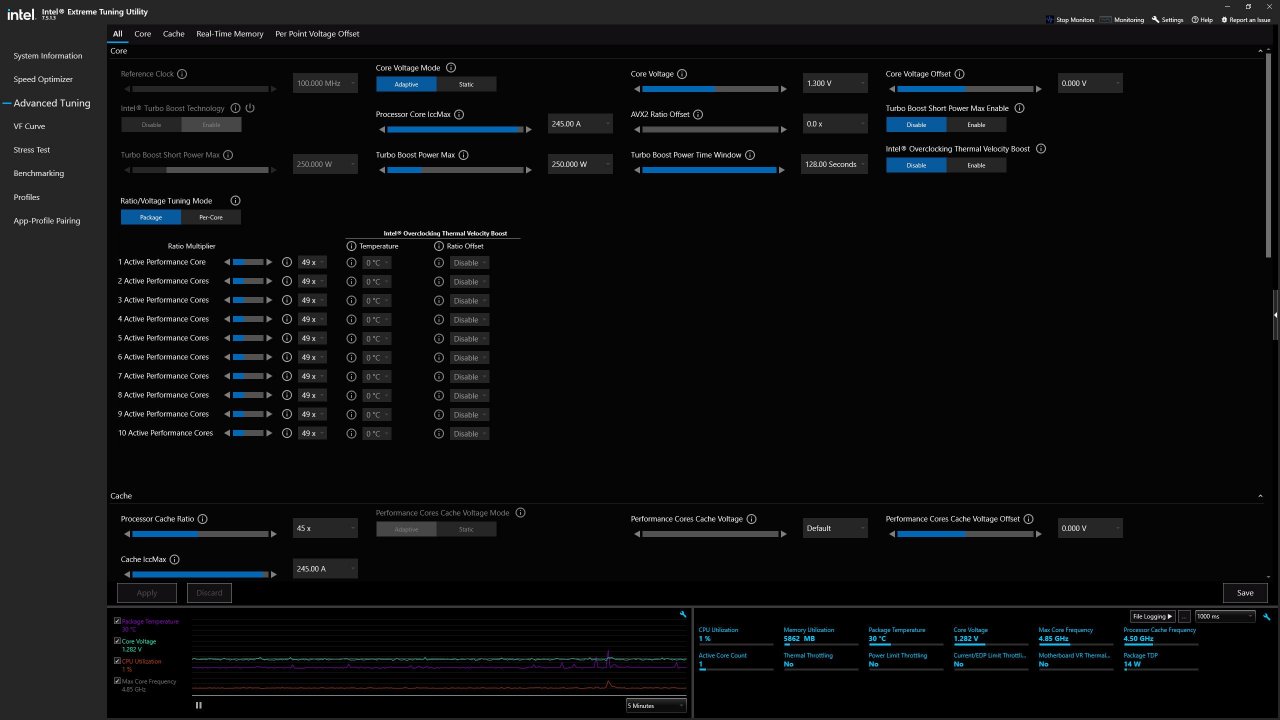Open Intel XTU Settings via wrench icon

click(1155, 19)
